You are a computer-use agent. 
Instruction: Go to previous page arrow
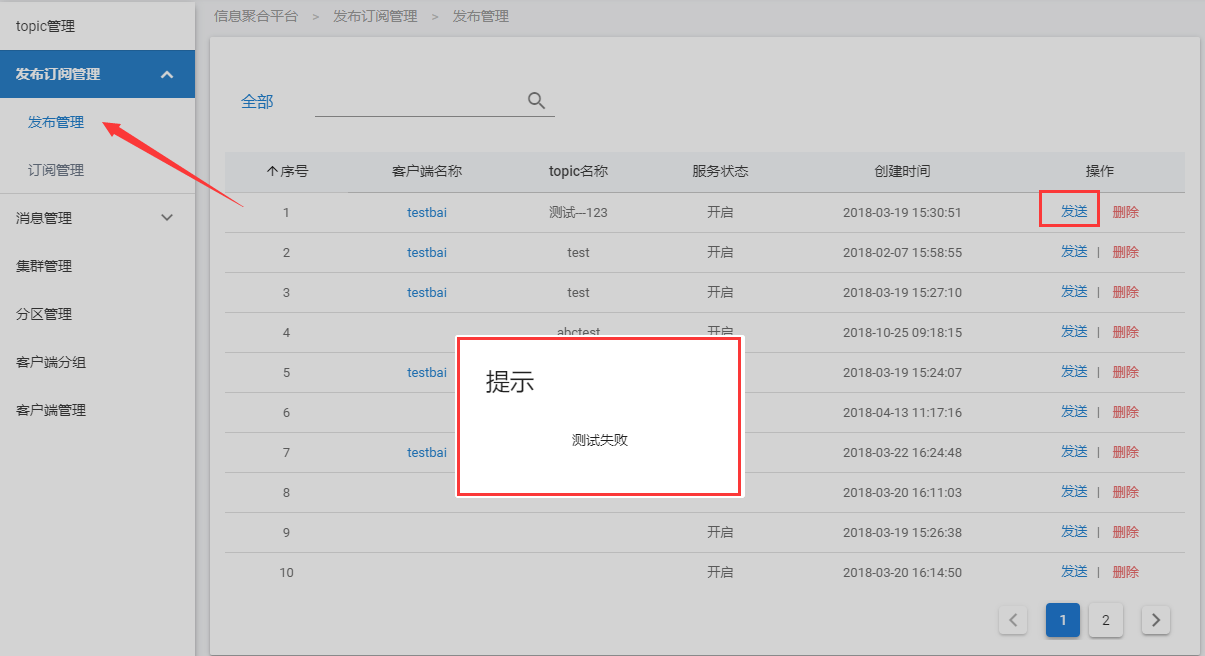1013,620
